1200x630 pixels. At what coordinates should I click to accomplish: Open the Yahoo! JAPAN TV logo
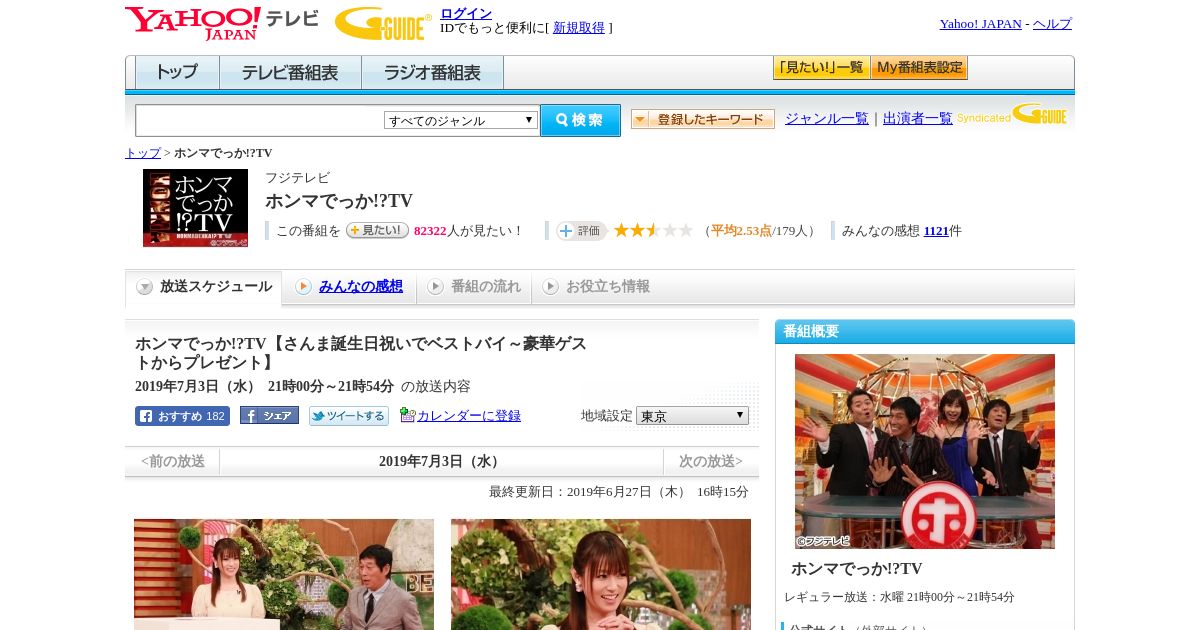222,22
